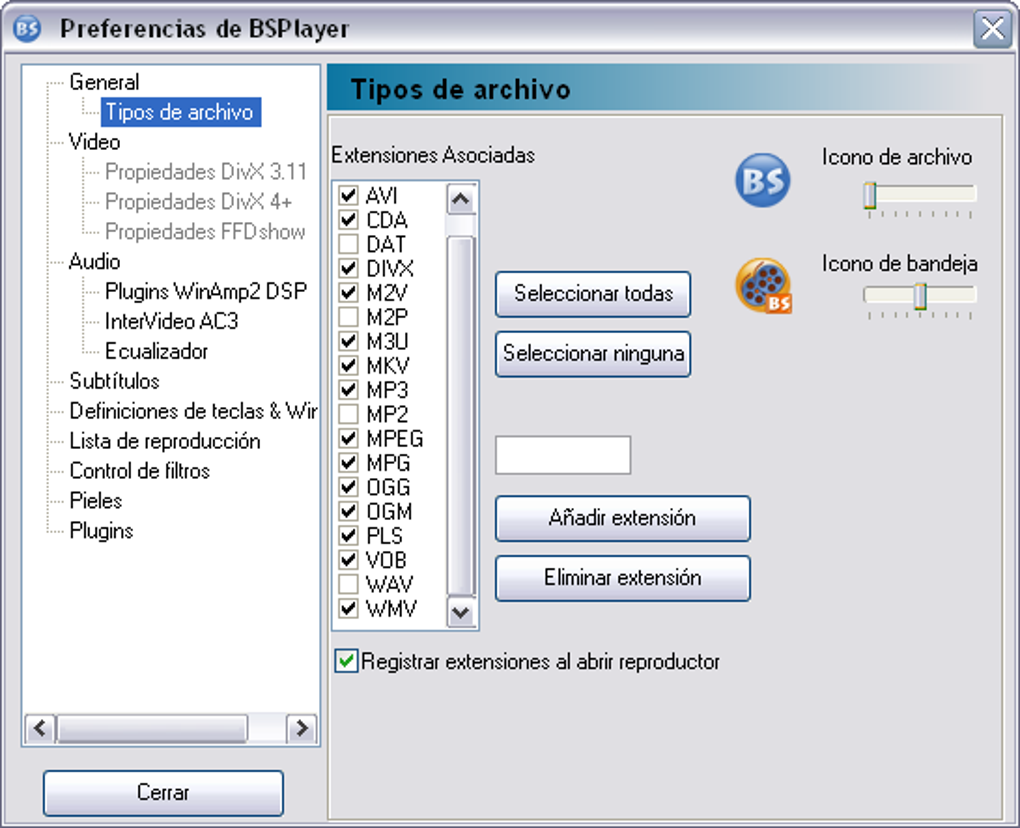Toggle the MPEG extension checkbox
1020x828 pixels.
click(348, 438)
